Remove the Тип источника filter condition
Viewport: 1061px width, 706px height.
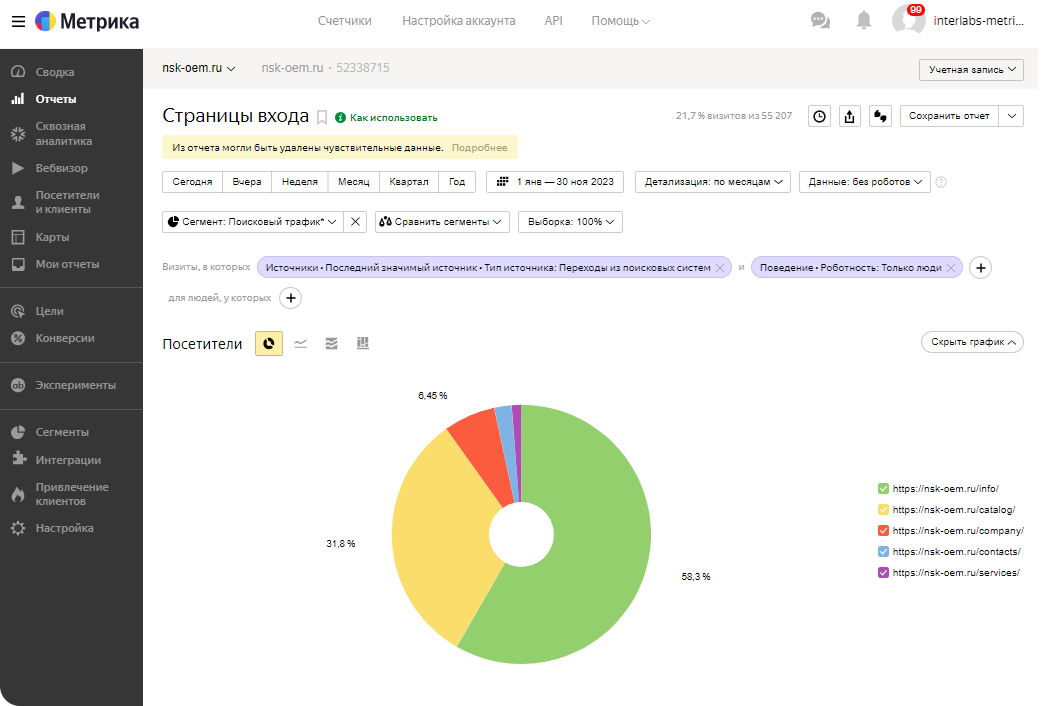tap(720, 268)
